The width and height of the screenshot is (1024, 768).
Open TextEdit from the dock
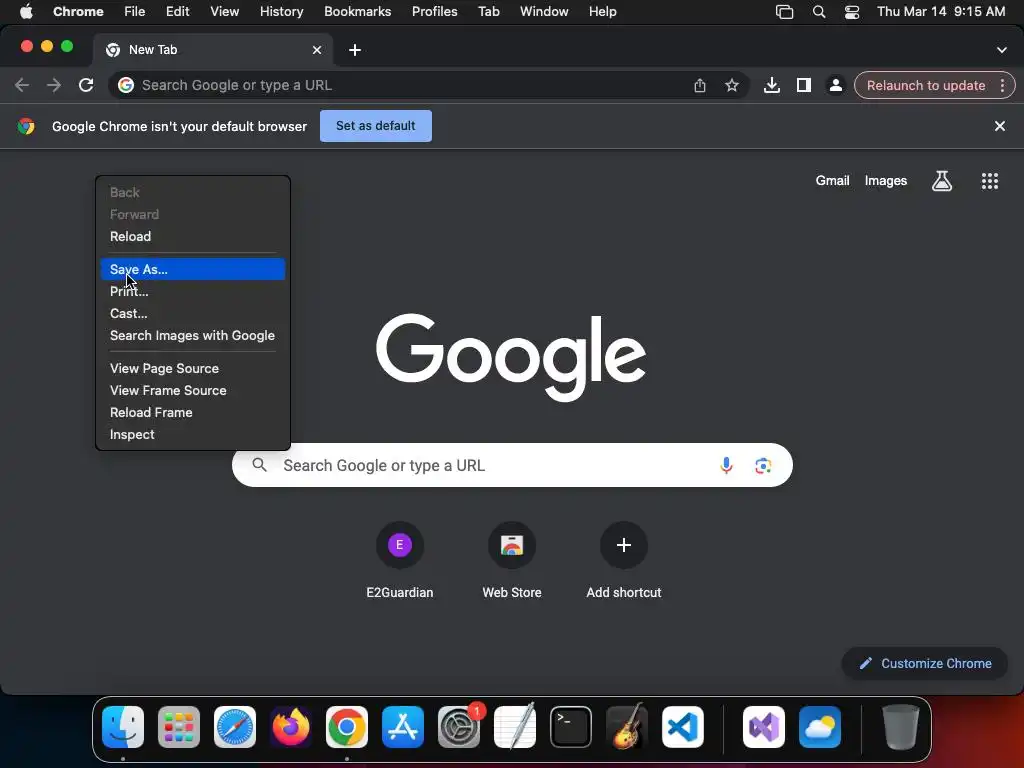(515, 727)
